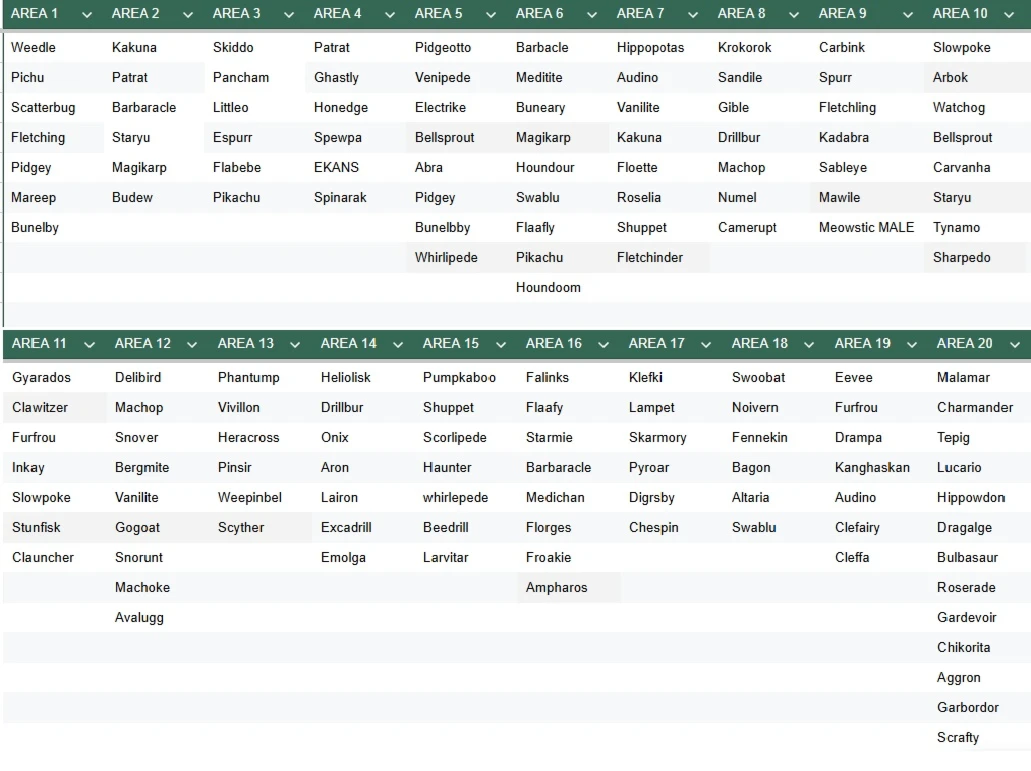Open the AREA 8 filter dropdown arrow

[x=794, y=15]
